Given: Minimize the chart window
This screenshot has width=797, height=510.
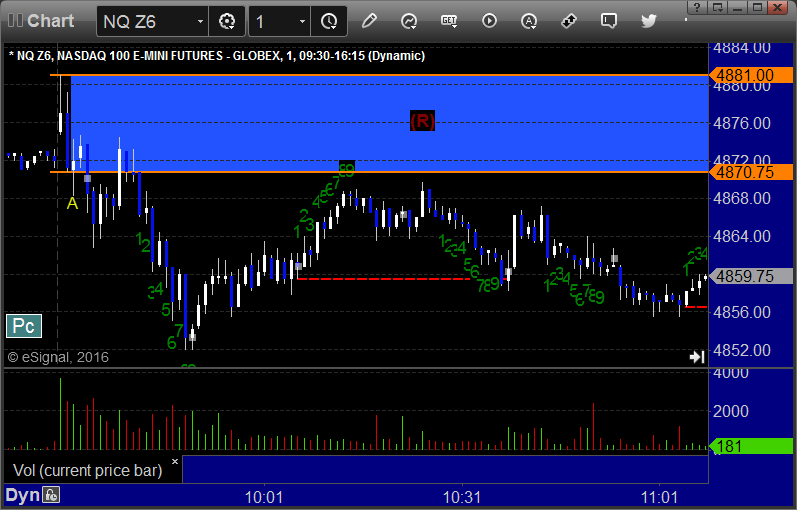Looking at the screenshot, I should click(739, 7).
